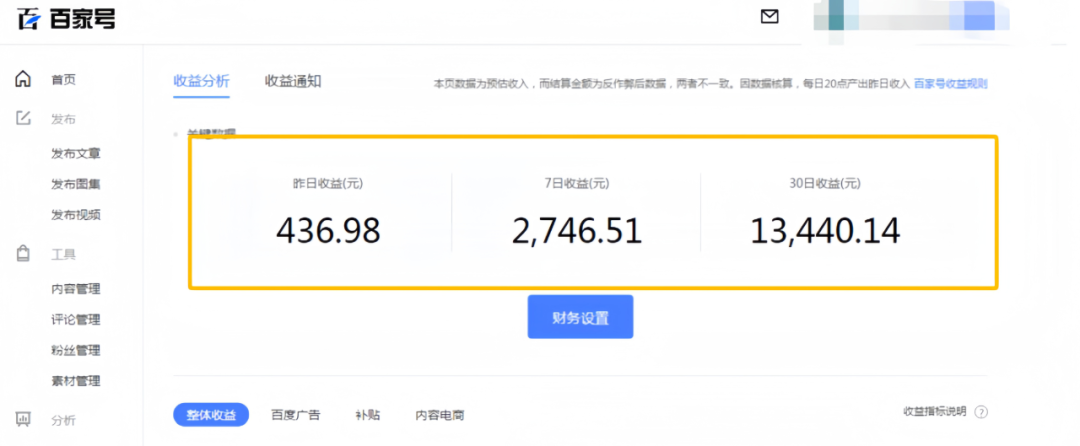The image size is (1080, 446).
Task: Go to 内容管理 in sidebar
Action: (76, 289)
